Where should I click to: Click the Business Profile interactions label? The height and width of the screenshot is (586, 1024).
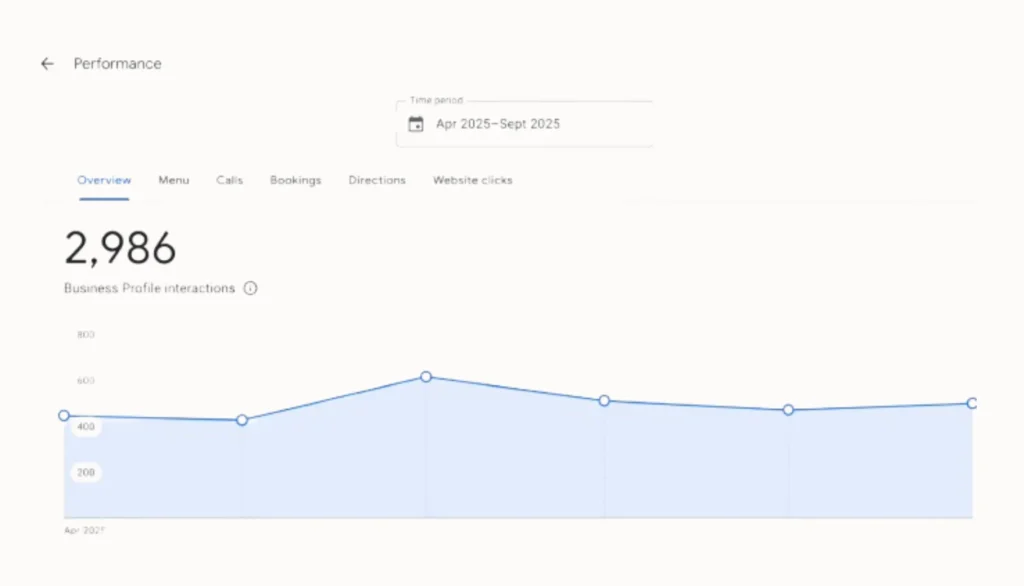(149, 288)
